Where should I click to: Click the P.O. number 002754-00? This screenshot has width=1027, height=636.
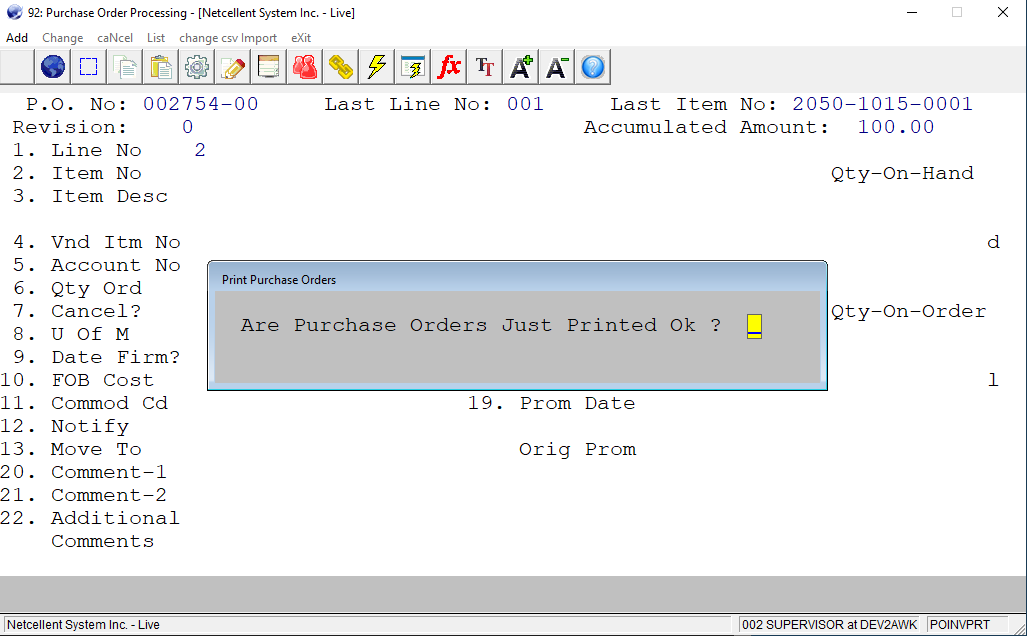pos(201,104)
